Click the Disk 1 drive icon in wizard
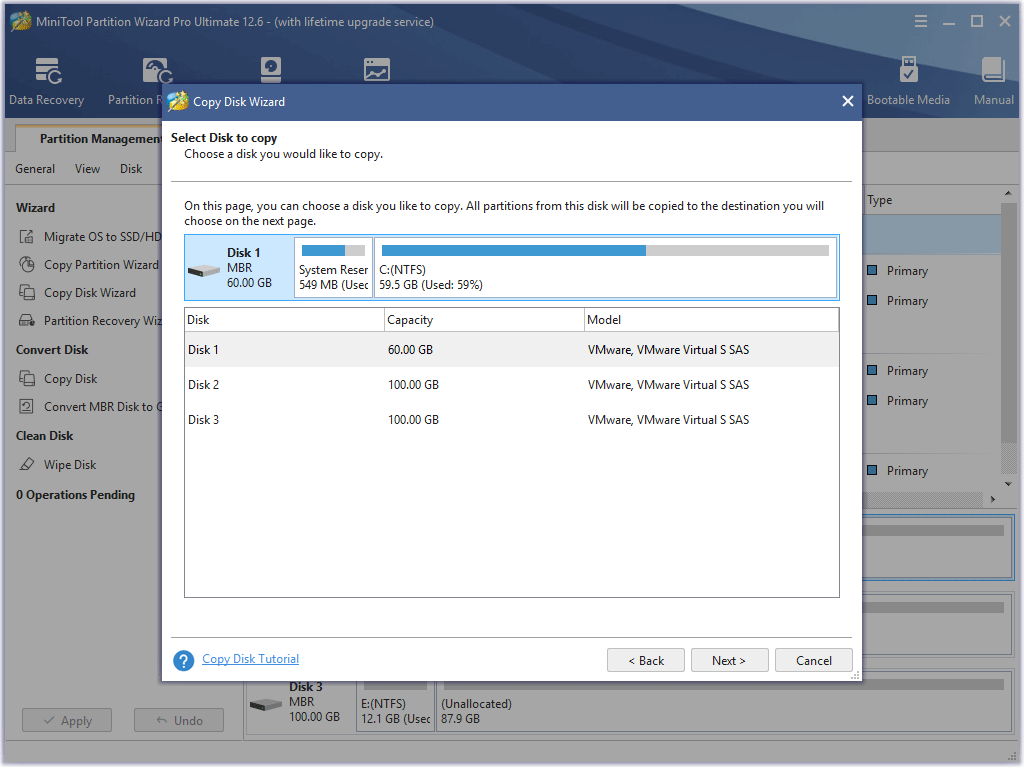 point(204,271)
